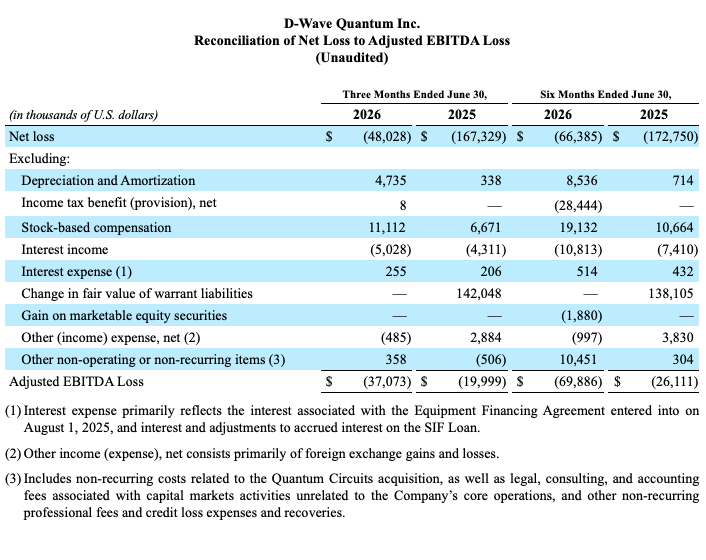Screen dimensions: 706x560
Task: Select interest expense value 255
Action: point(396,271)
